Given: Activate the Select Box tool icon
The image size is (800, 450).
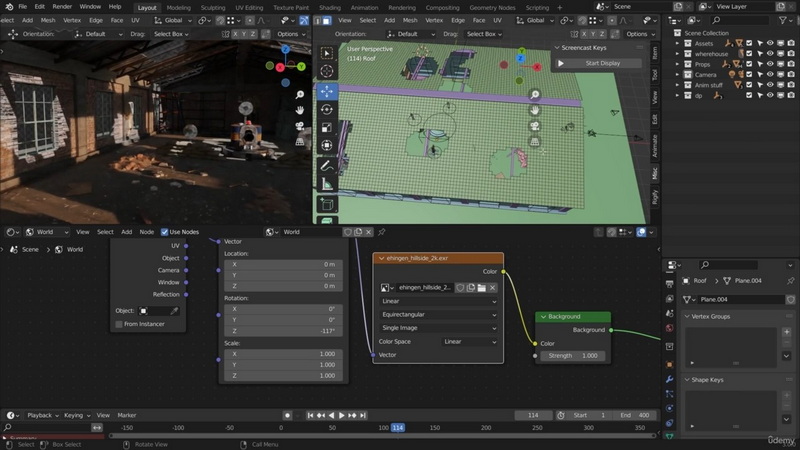Looking at the screenshot, I should pos(327,53).
